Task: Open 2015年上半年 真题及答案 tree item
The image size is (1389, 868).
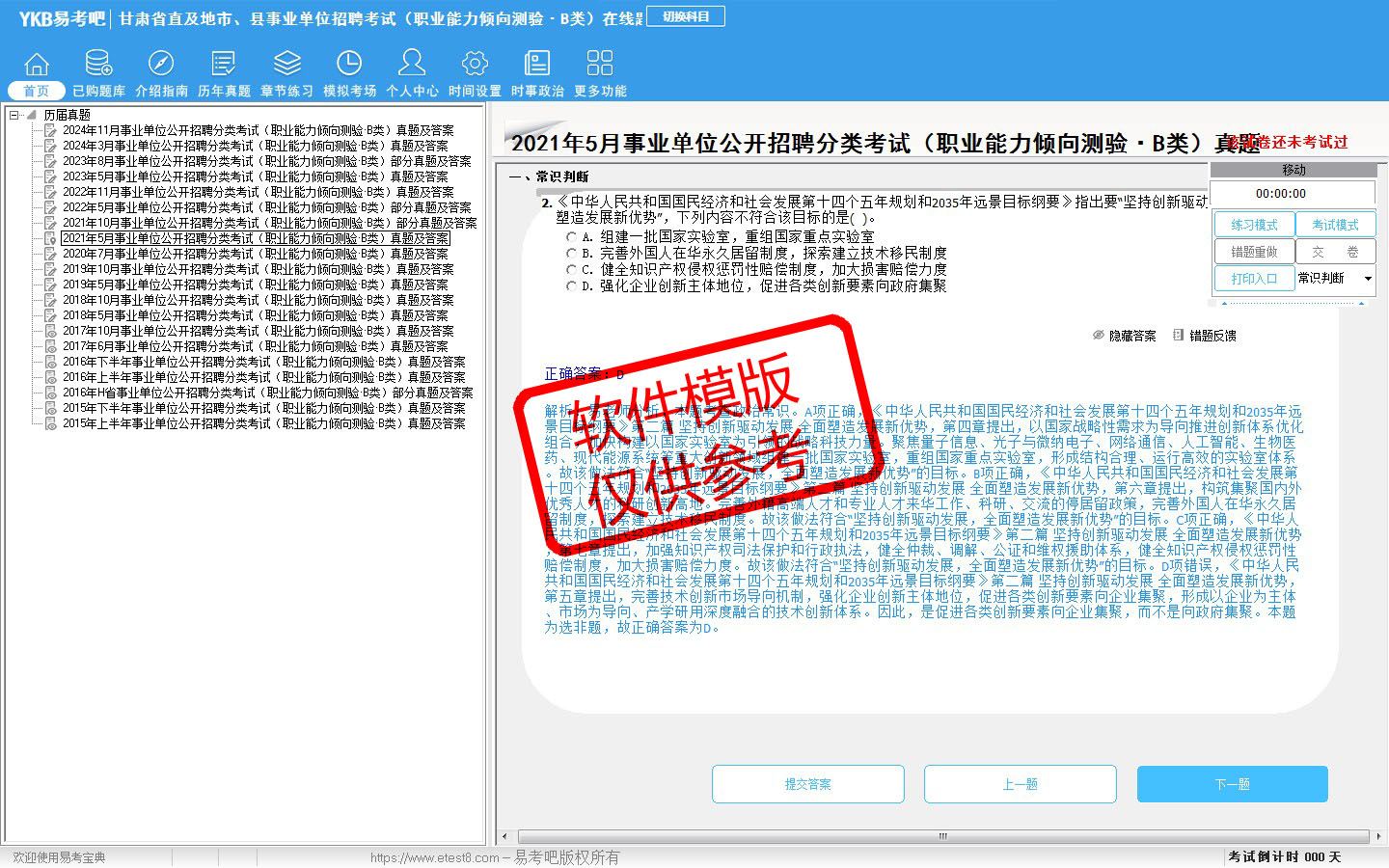Action: [x=264, y=423]
